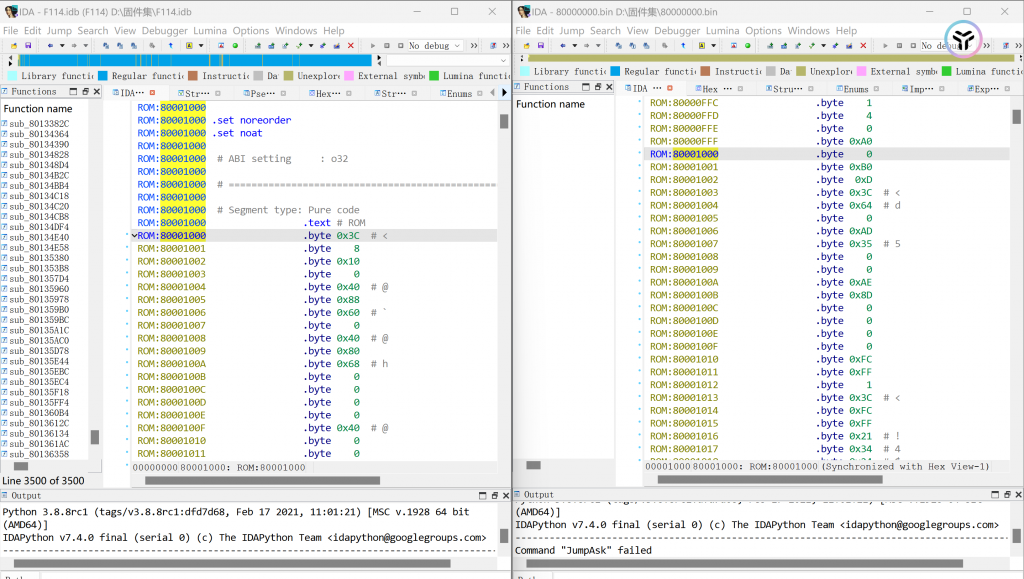Select sub_80134364 in the function list
Screen dimensions: 1024x579
click(x=40, y=134)
